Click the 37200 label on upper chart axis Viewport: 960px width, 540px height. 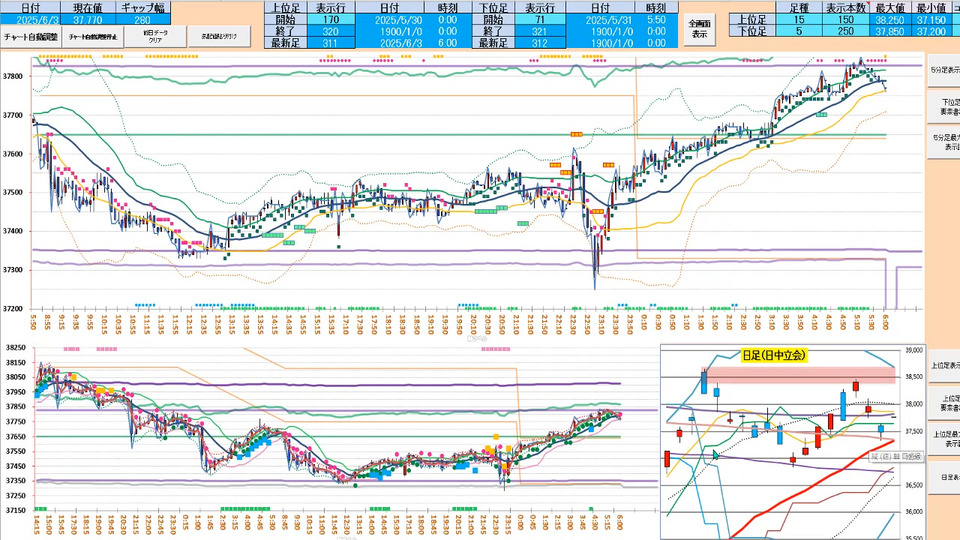tap(12, 309)
